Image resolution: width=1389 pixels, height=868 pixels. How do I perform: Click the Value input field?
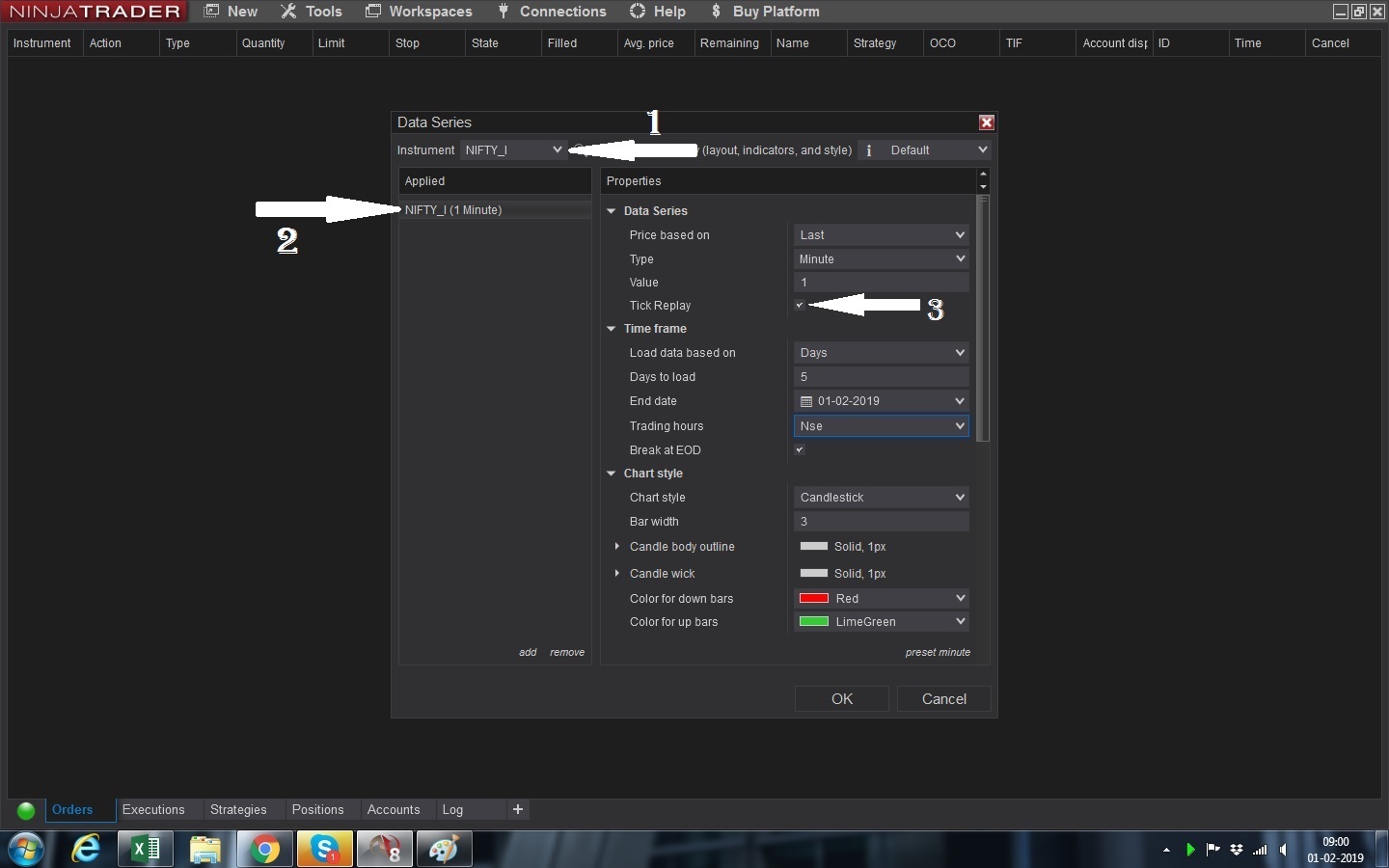tap(881, 283)
